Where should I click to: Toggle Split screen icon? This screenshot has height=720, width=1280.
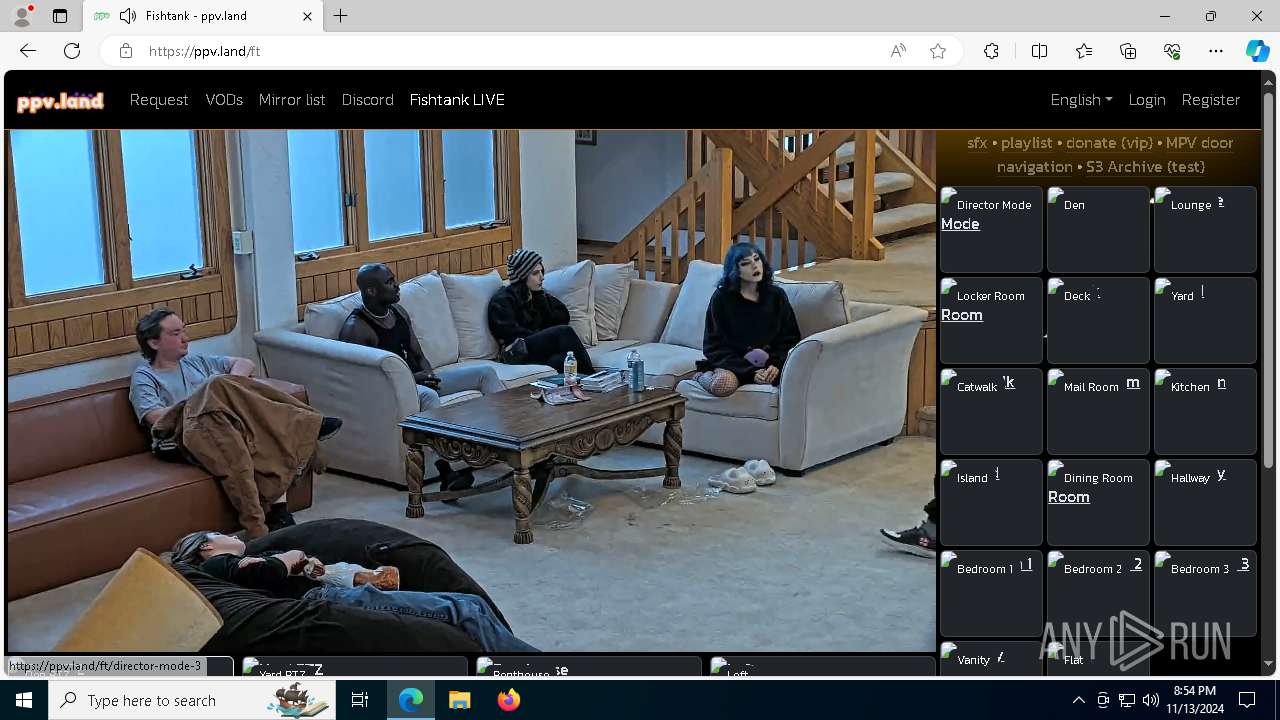(x=1039, y=51)
